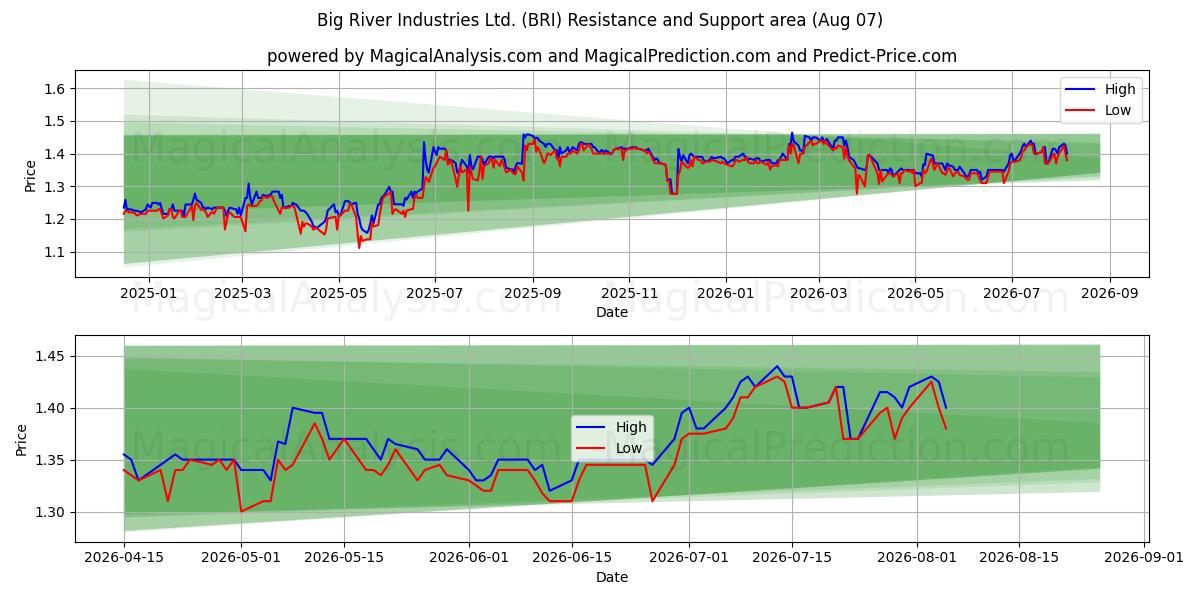
Task: Click the '2026-04-15' x-axis label on bottom chart
Action: pos(124,558)
